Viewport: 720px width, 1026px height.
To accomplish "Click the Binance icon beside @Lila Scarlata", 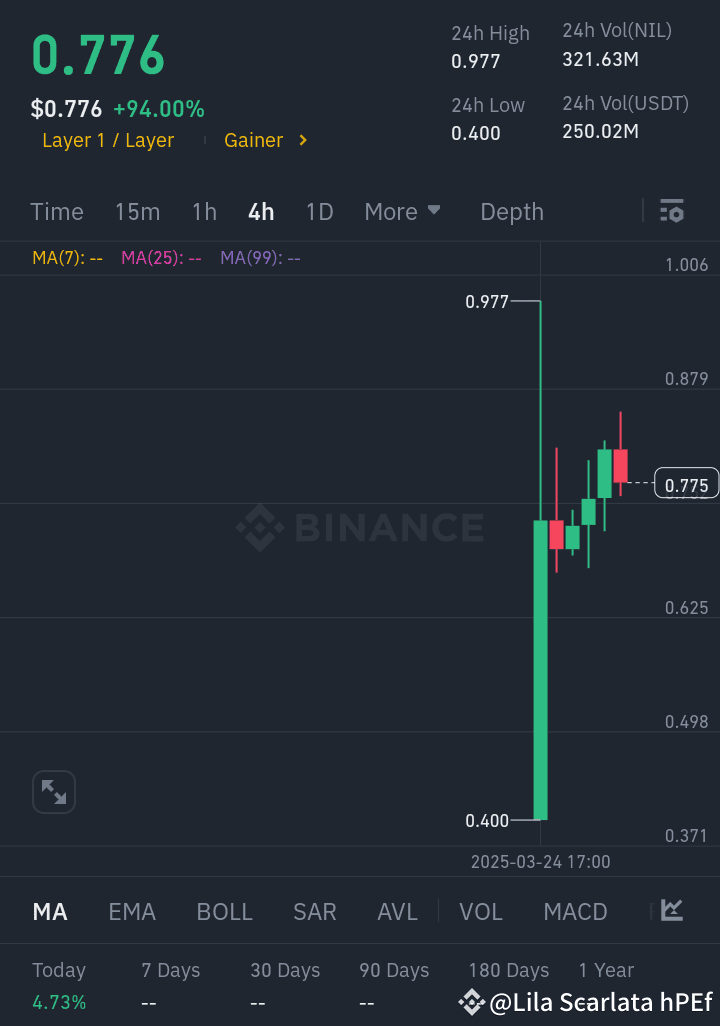I will (472, 1002).
